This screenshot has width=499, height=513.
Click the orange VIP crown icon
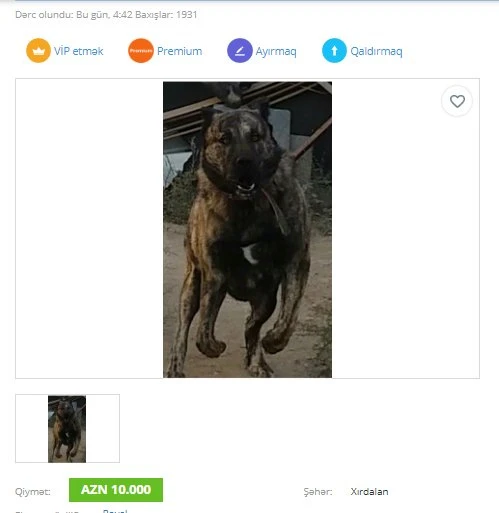point(38,51)
